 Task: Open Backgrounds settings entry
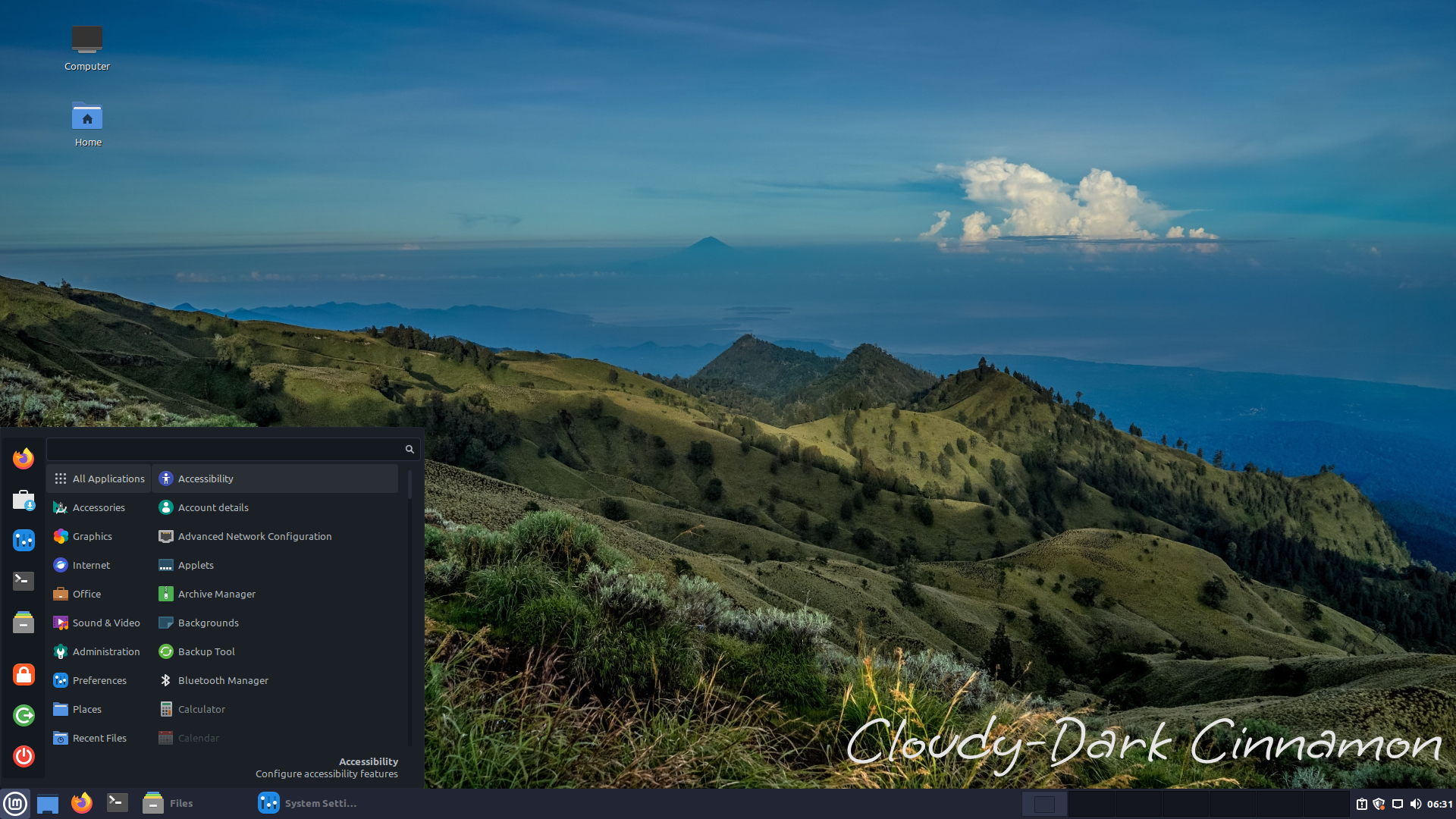[x=275, y=623]
